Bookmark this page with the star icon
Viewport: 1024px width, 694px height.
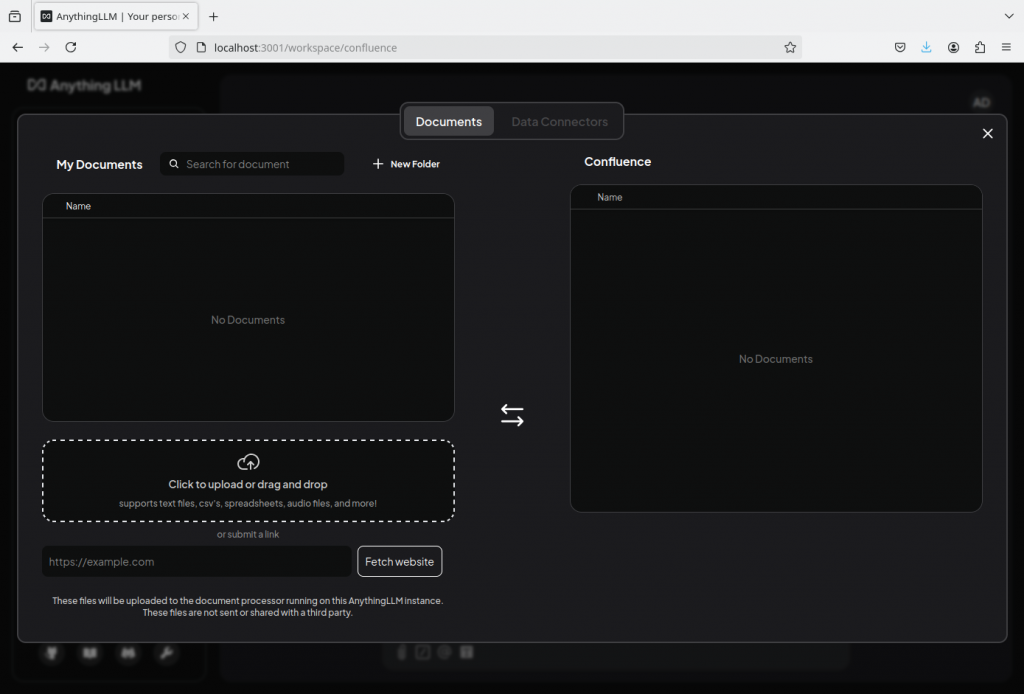(790, 47)
